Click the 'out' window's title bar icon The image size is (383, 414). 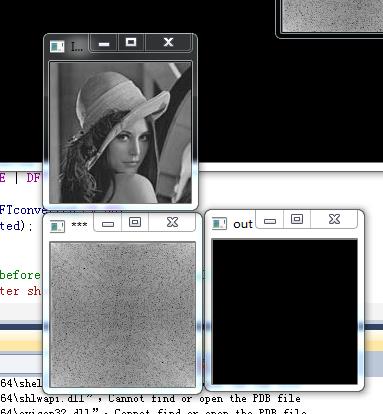coord(219,224)
